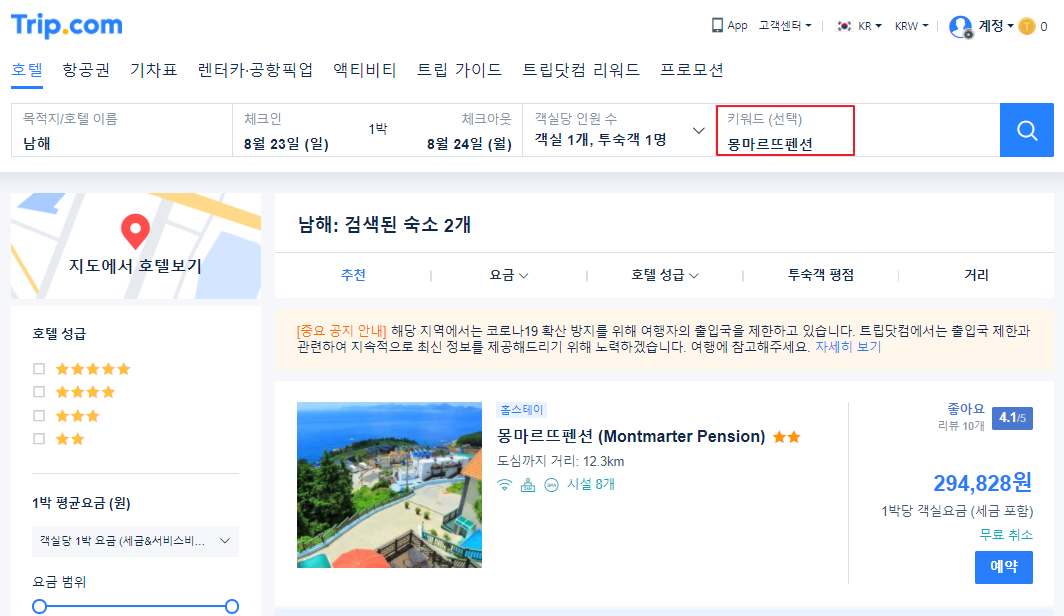Sort results by 투숙객 평점

coord(820,275)
